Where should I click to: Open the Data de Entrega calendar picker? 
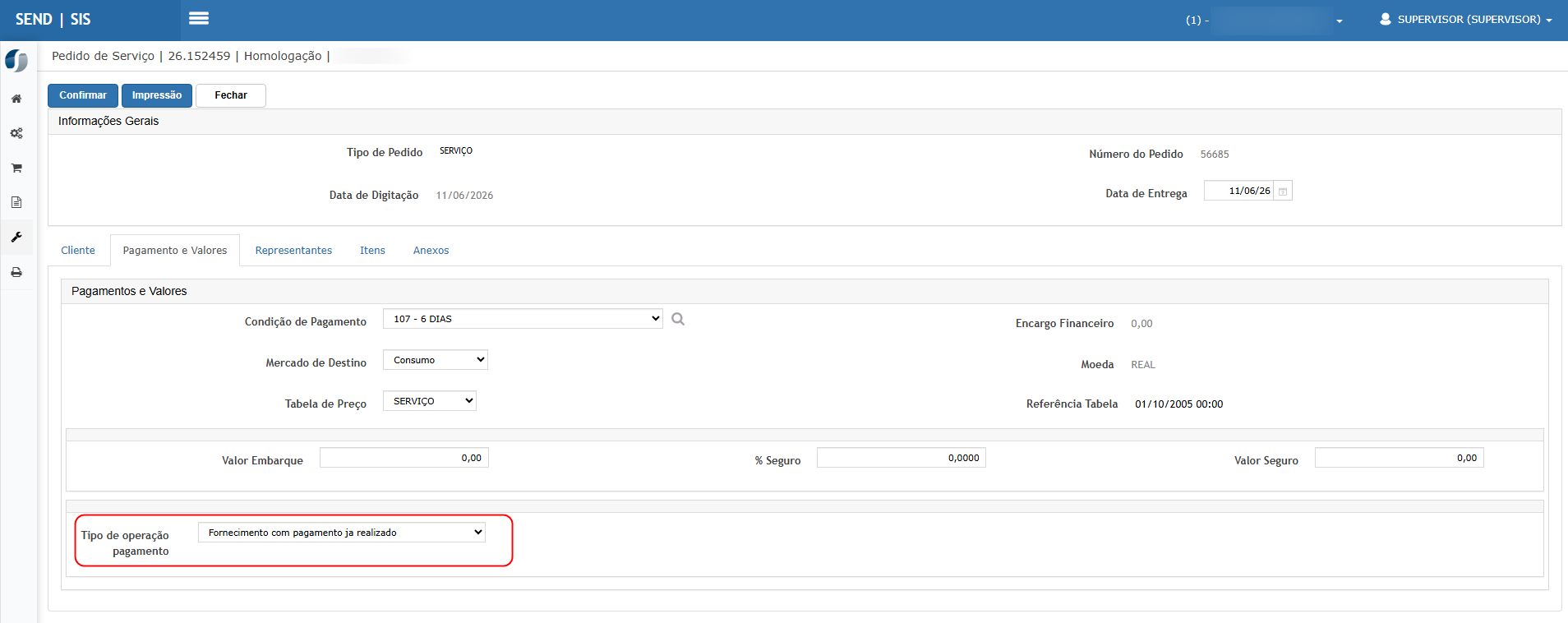click(x=1283, y=191)
